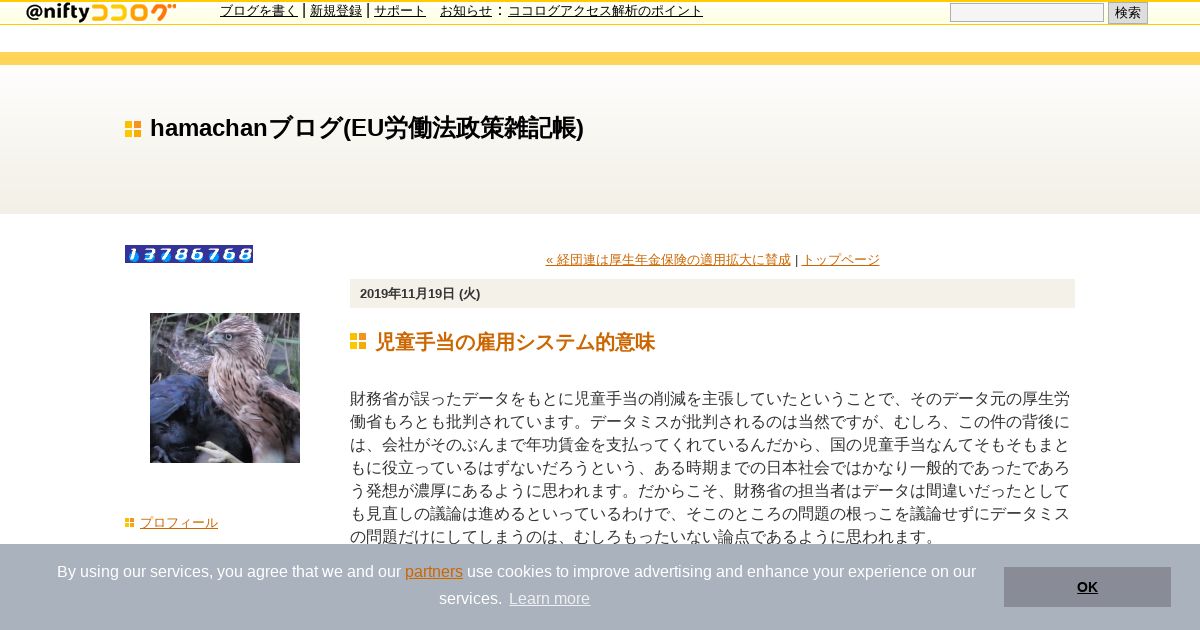The width and height of the screenshot is (1200, 630).
Task: Click the access counter 13786768 image
Action: pos(189,254)
